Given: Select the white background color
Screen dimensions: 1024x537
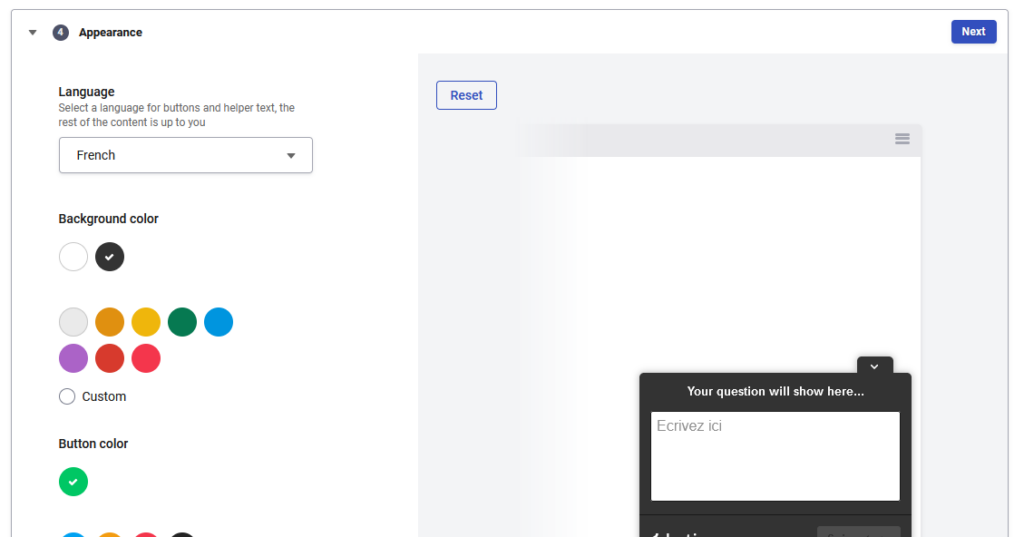Looking at the screenshot, I should pos(73,257).
